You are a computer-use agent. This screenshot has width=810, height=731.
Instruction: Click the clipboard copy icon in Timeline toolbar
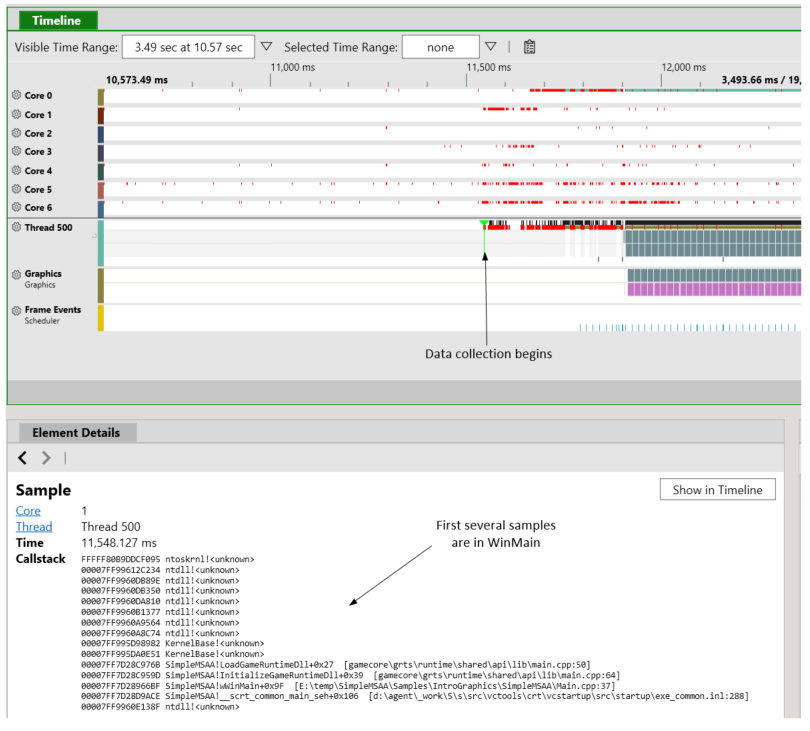click(x=529, y=47)
